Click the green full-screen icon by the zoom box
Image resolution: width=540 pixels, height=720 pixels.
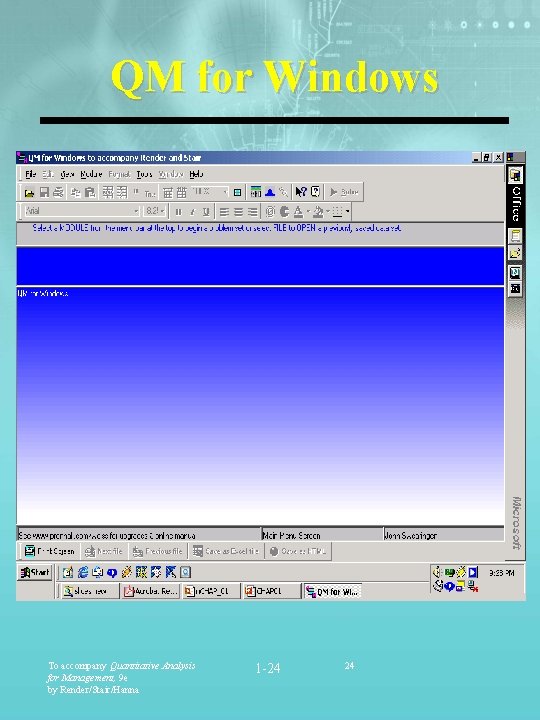coord(237,192)
